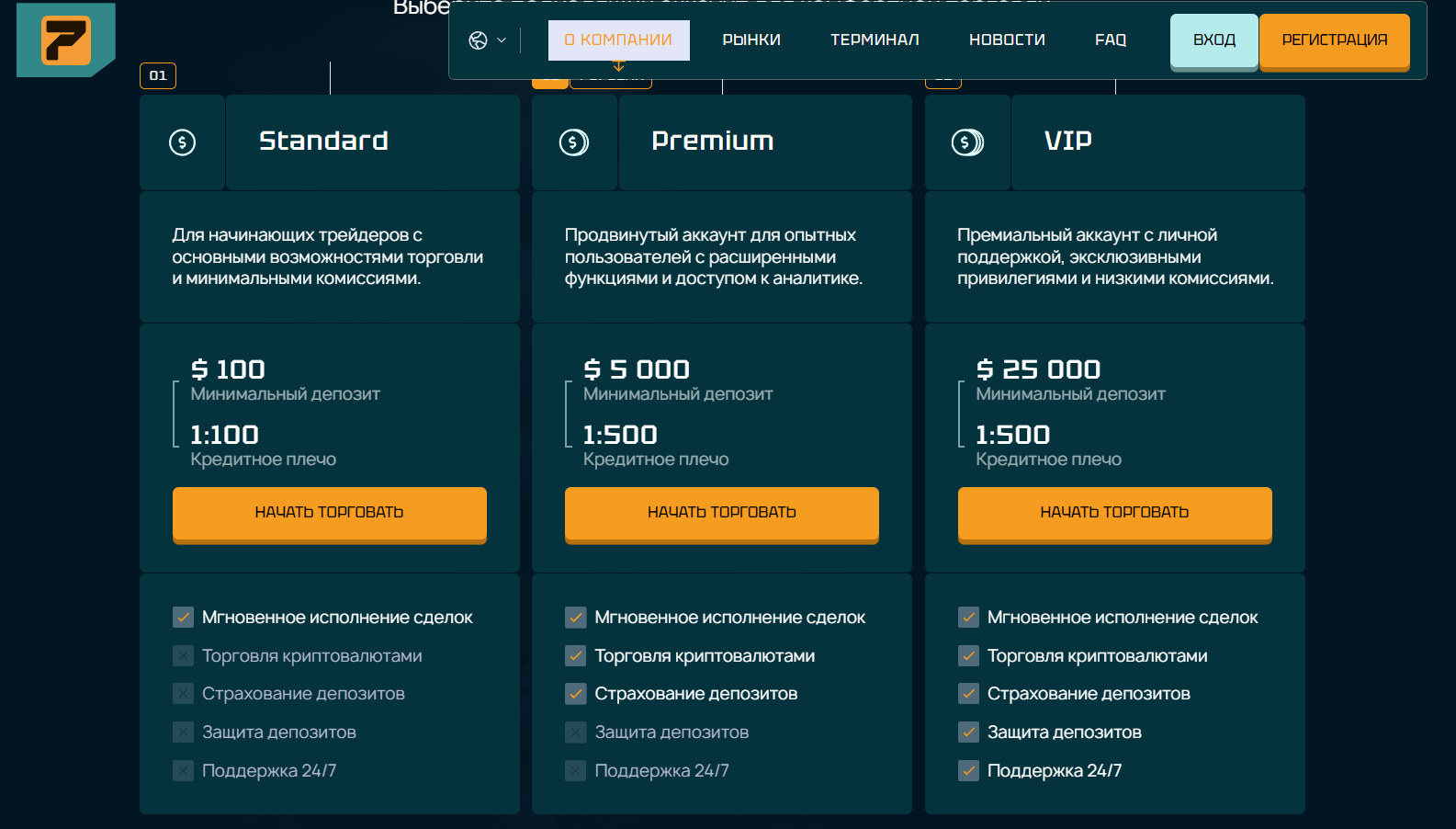Click the Standard plan title

coord(323,141)
